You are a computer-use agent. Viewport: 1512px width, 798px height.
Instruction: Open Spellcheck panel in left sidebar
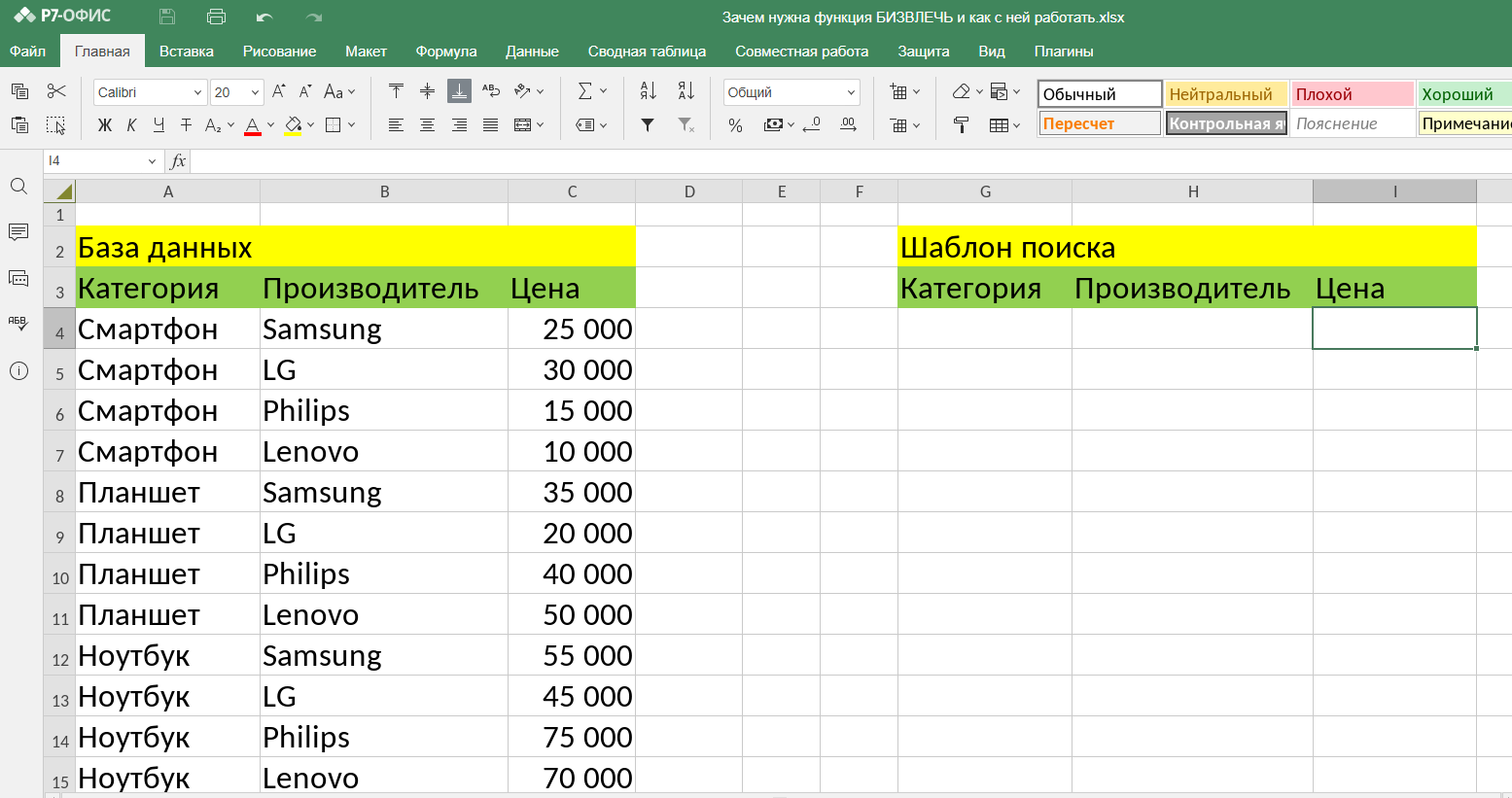point(18,324)
